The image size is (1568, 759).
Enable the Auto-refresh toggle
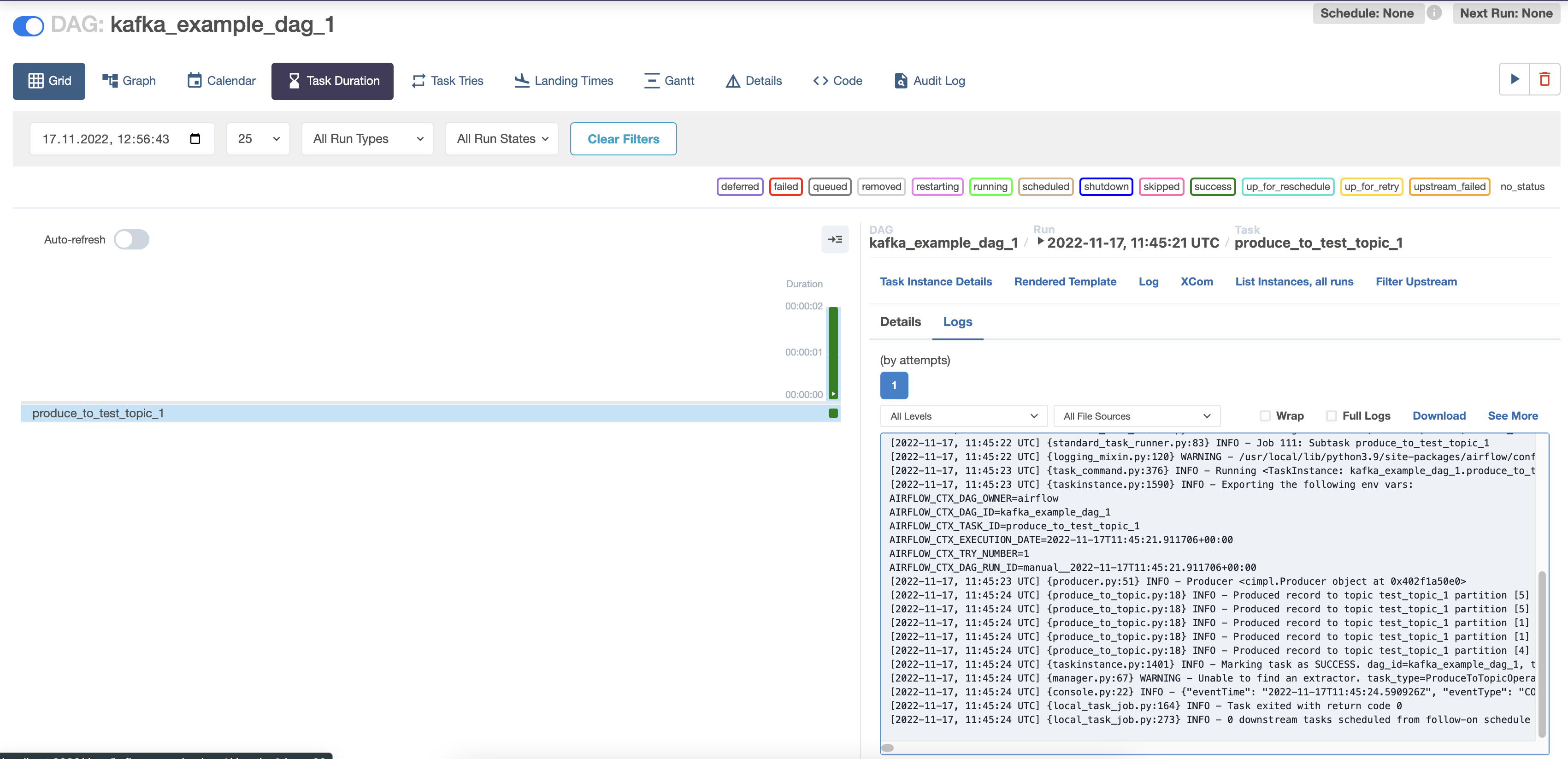131,239
